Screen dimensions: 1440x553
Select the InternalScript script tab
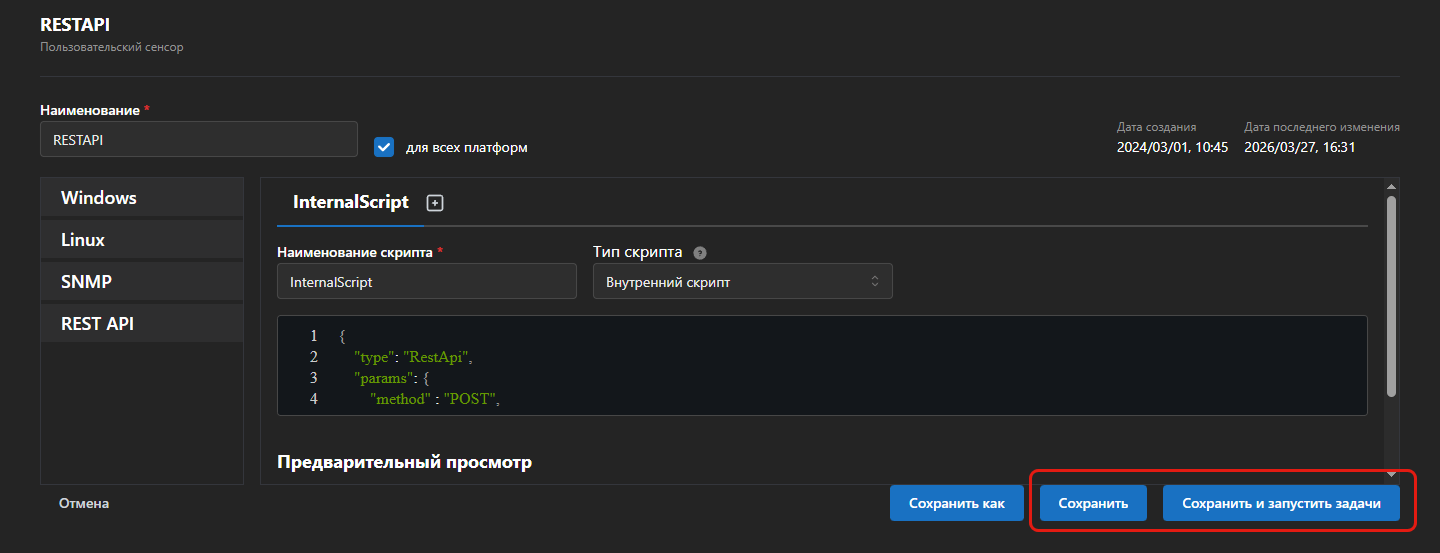350,202
